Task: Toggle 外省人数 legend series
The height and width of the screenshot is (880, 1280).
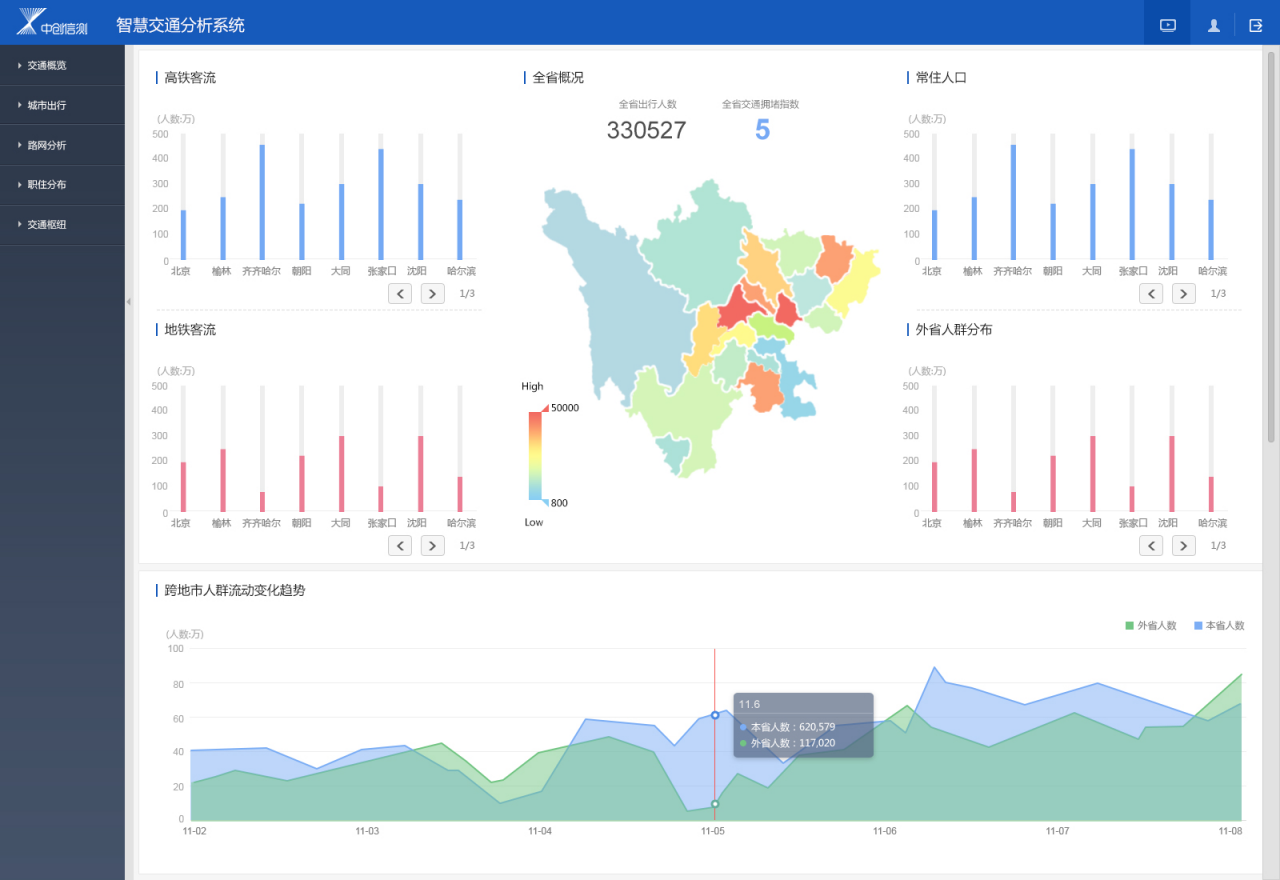Action: 1151,626
